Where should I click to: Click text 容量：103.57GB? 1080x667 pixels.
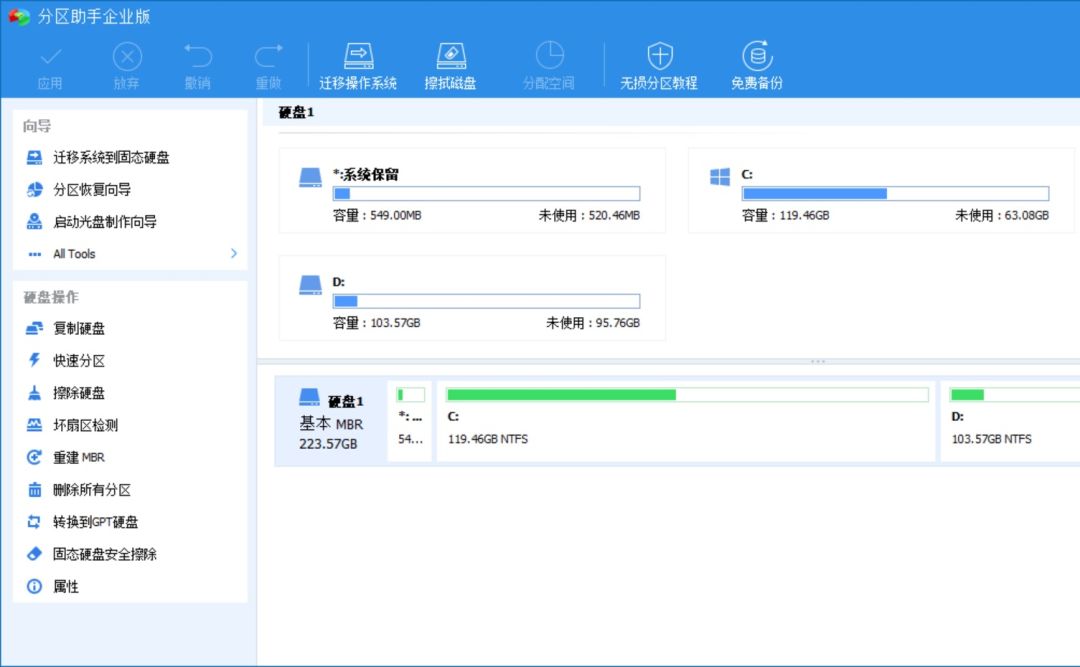pos(376,323)
